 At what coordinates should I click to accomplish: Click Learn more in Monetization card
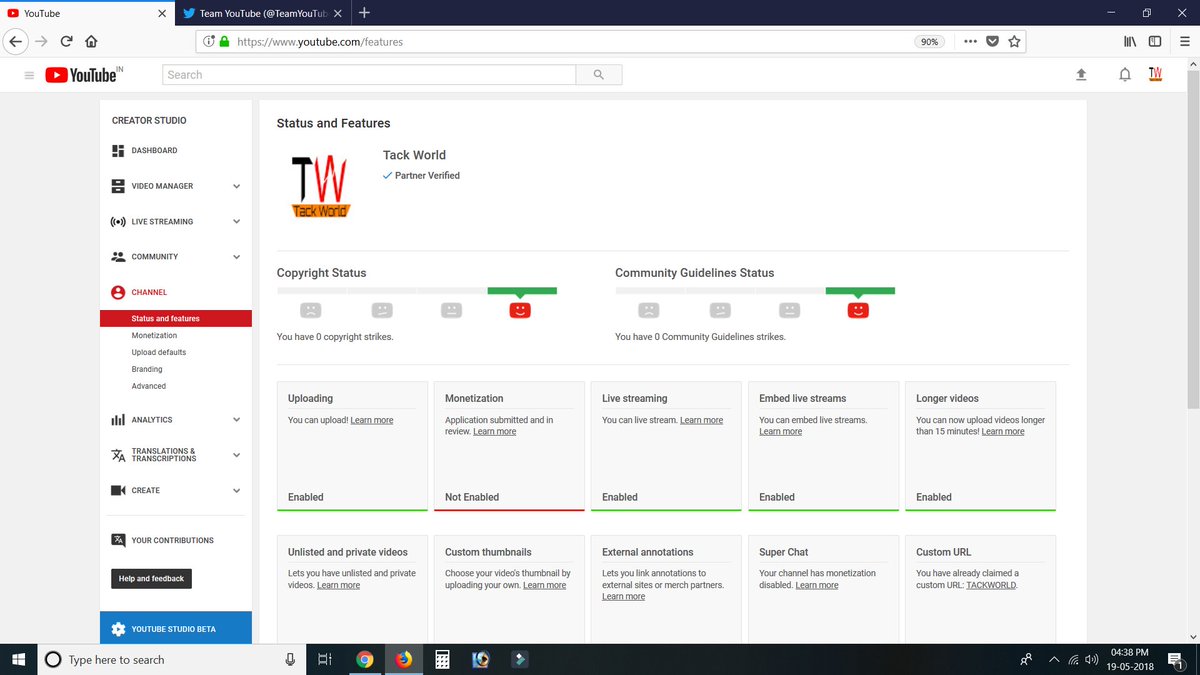pos(495,432)
